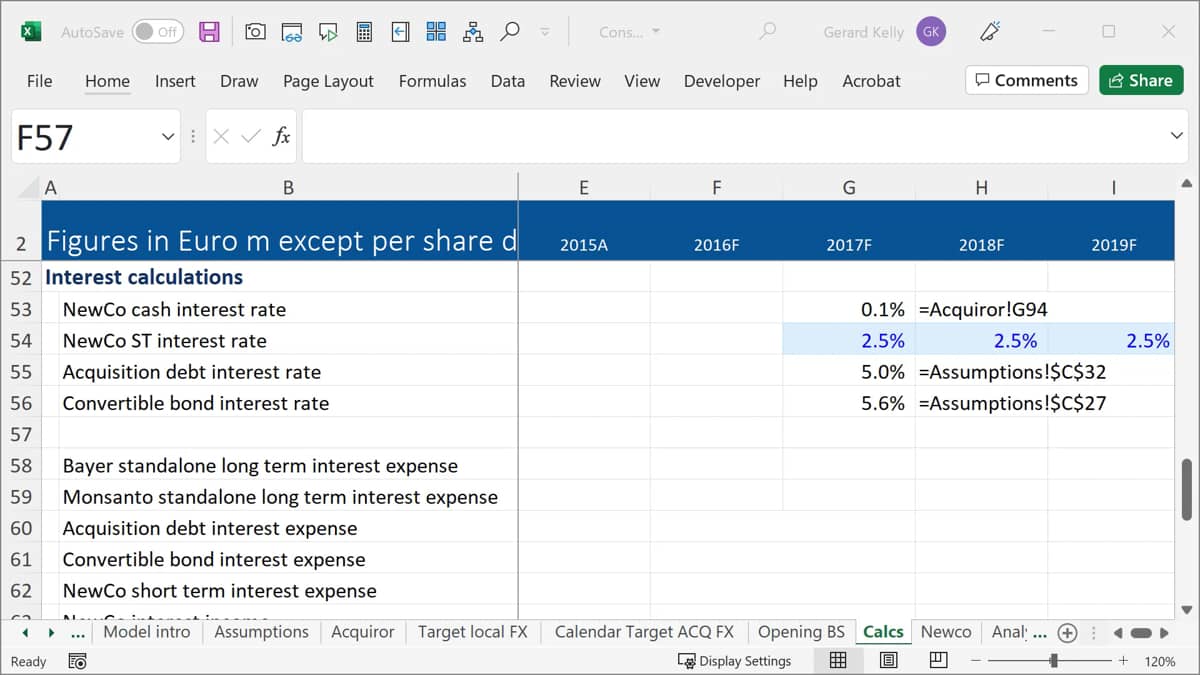Select the Convertible bond interest rate label
This screenshot has width=1200, height=675.
tap(196, 403)
